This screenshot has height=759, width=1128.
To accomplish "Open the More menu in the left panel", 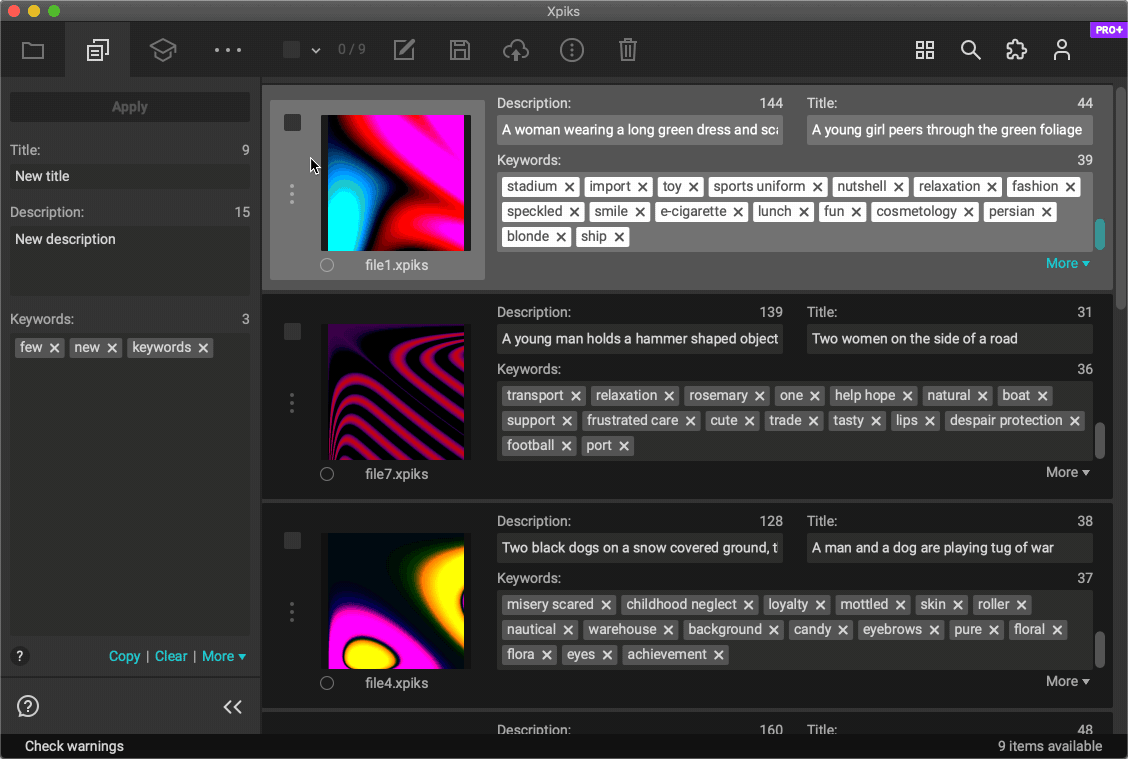I will (224, 657).
